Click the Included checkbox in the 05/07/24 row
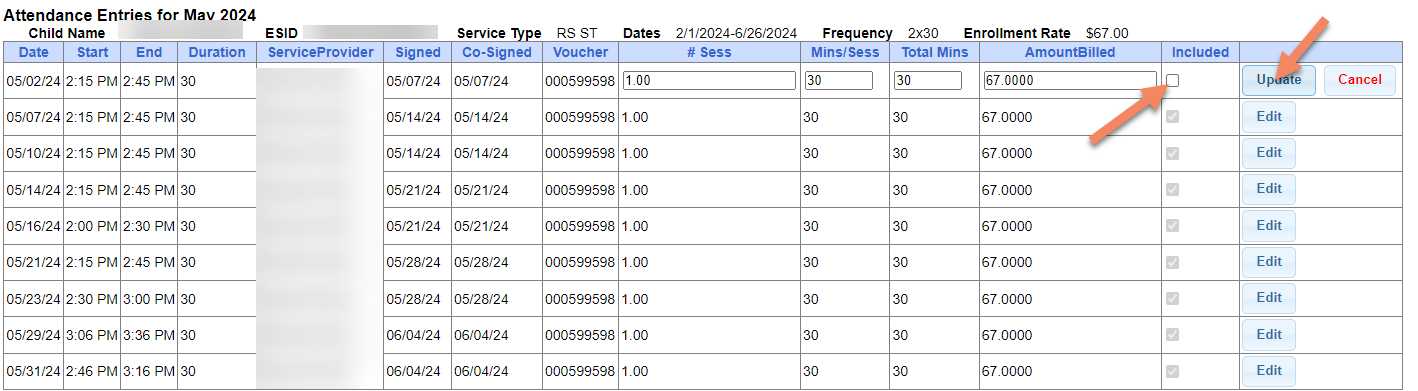 point(1173,117)
